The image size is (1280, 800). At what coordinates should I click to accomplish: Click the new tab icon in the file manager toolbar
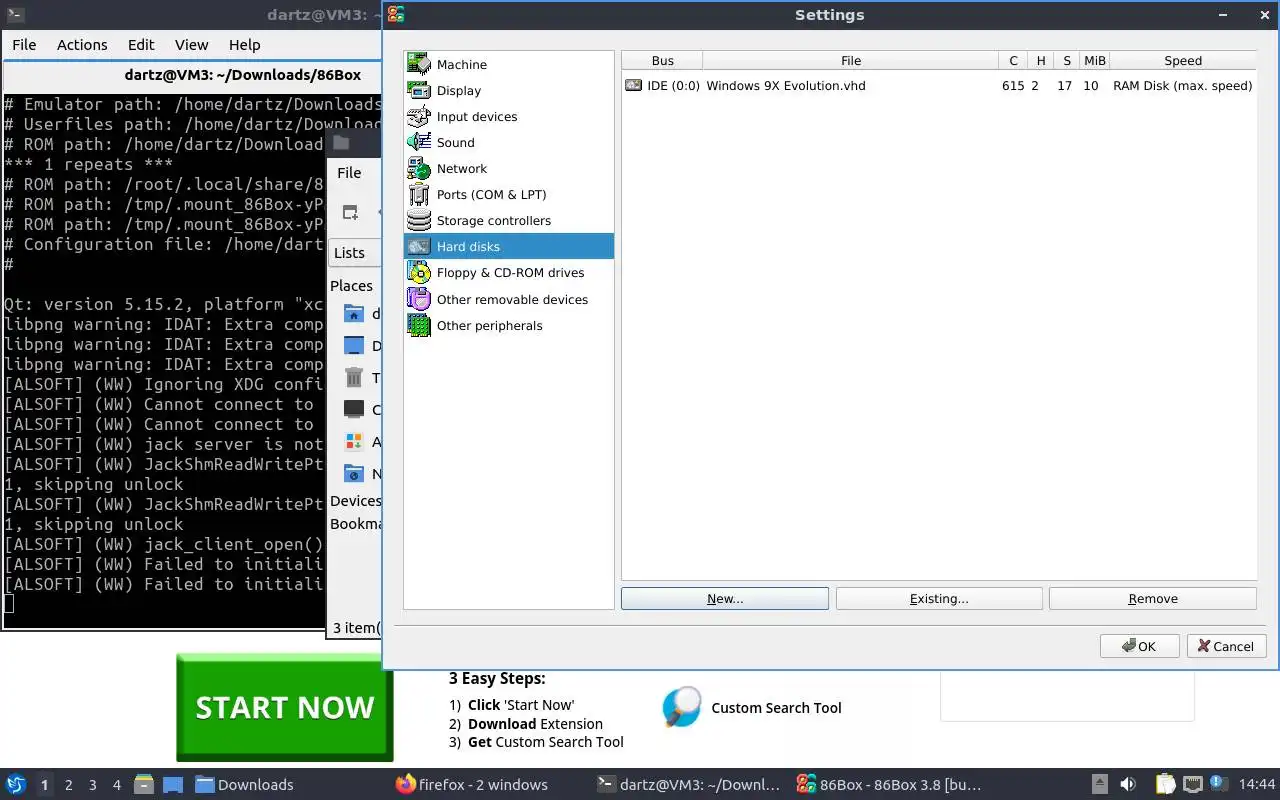coord(350,212)
